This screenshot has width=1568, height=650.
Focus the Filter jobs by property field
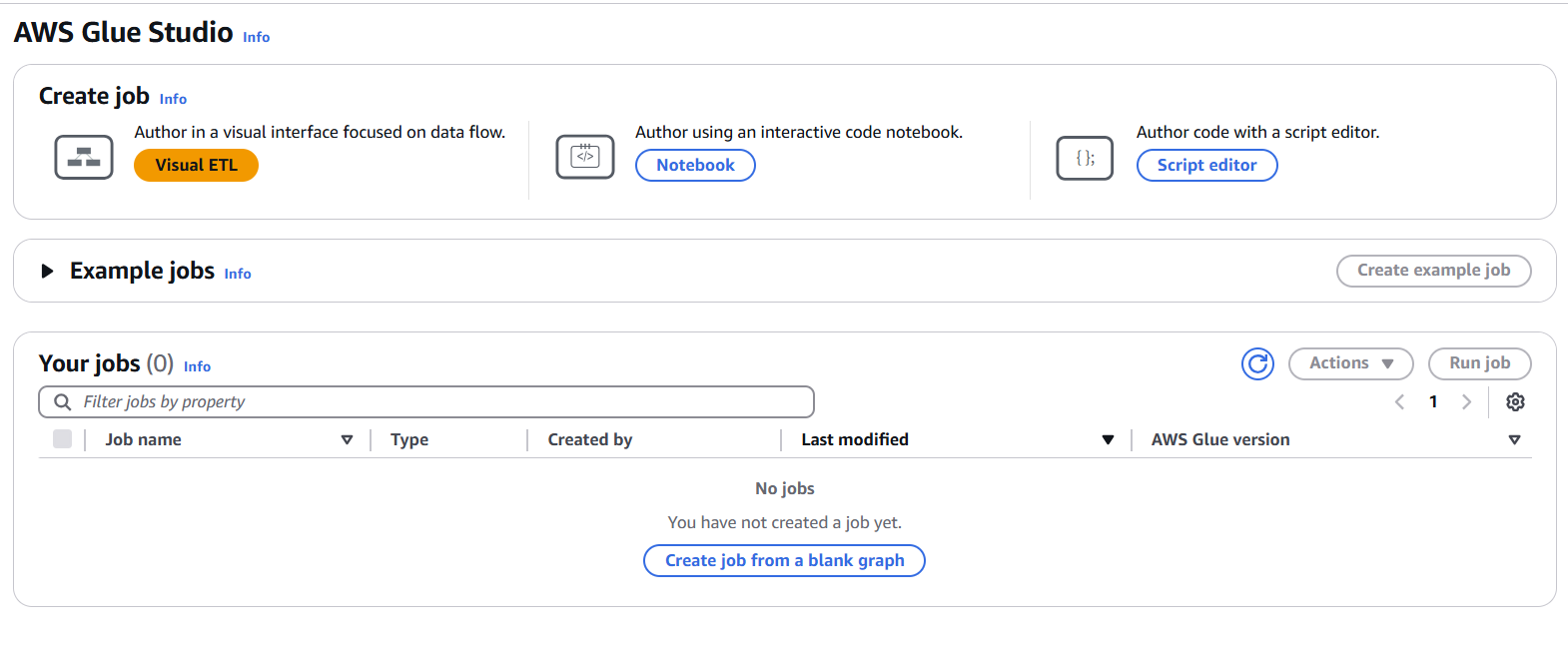click(426, 401)
